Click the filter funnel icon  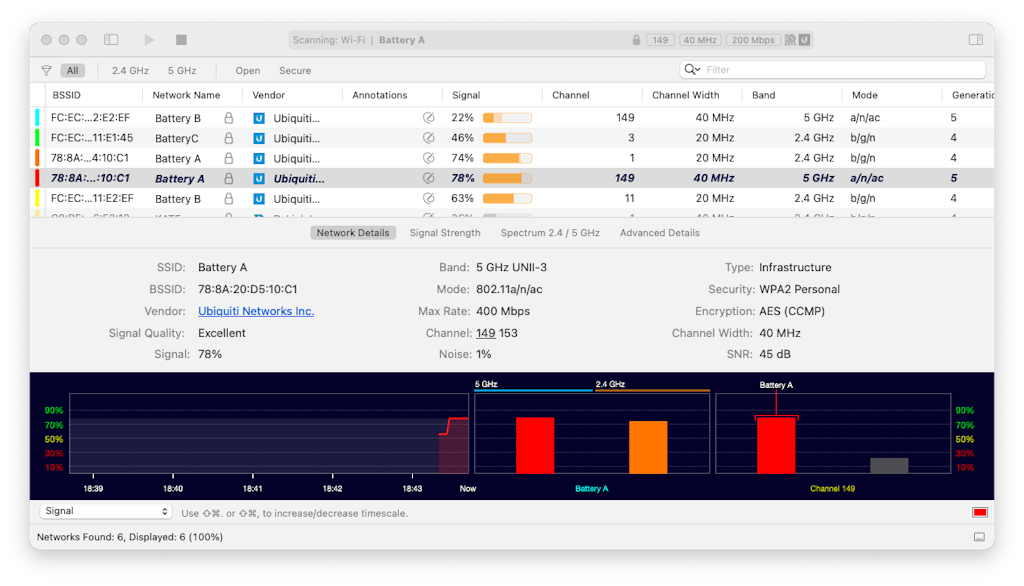[46, 71]
